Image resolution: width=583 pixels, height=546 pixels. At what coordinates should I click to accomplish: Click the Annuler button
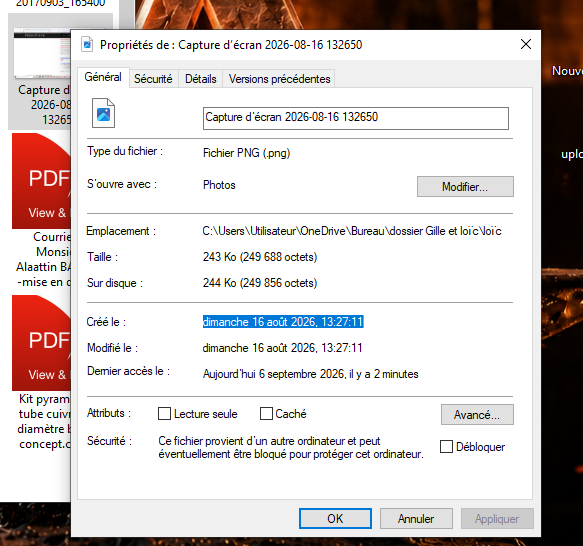click(416, 518)
